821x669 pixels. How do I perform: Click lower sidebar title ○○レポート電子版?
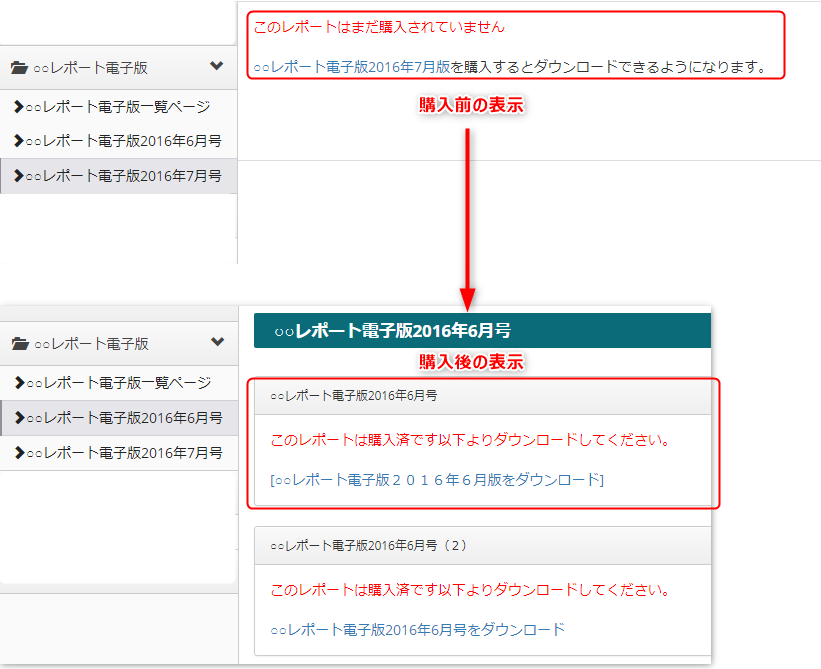tap(92, 344)
